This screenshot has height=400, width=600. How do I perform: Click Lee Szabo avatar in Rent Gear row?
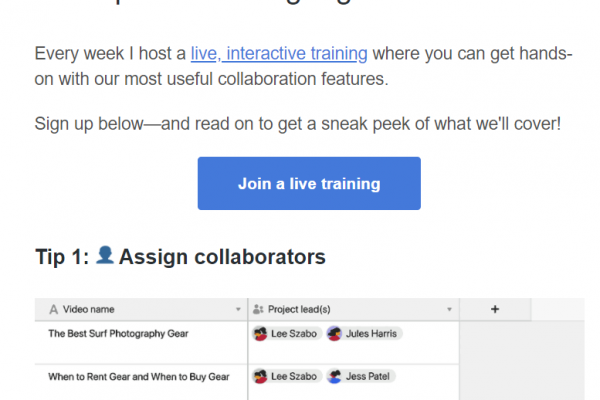pos(260,376)
